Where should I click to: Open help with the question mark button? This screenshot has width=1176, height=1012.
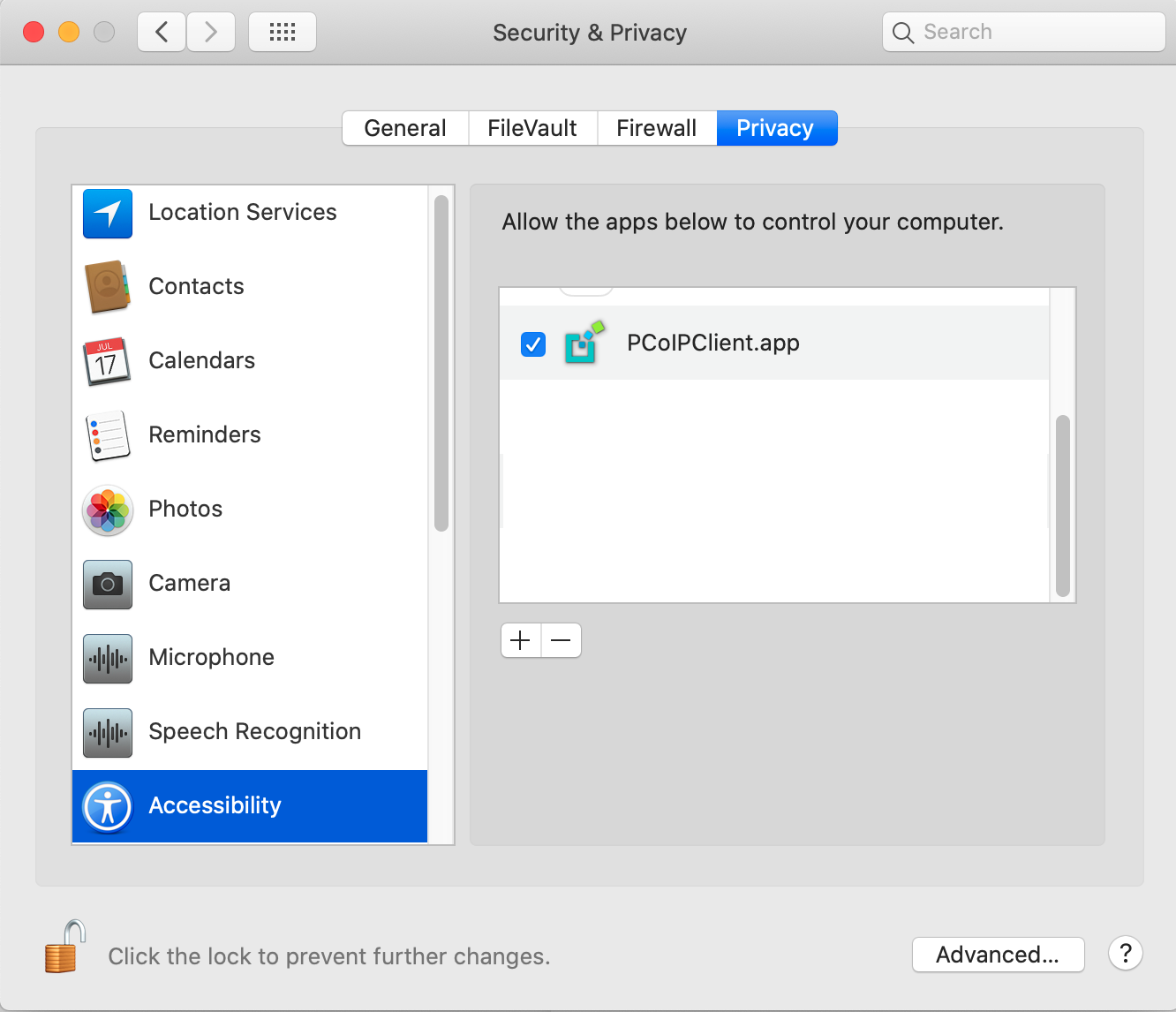coord(1126,954)
